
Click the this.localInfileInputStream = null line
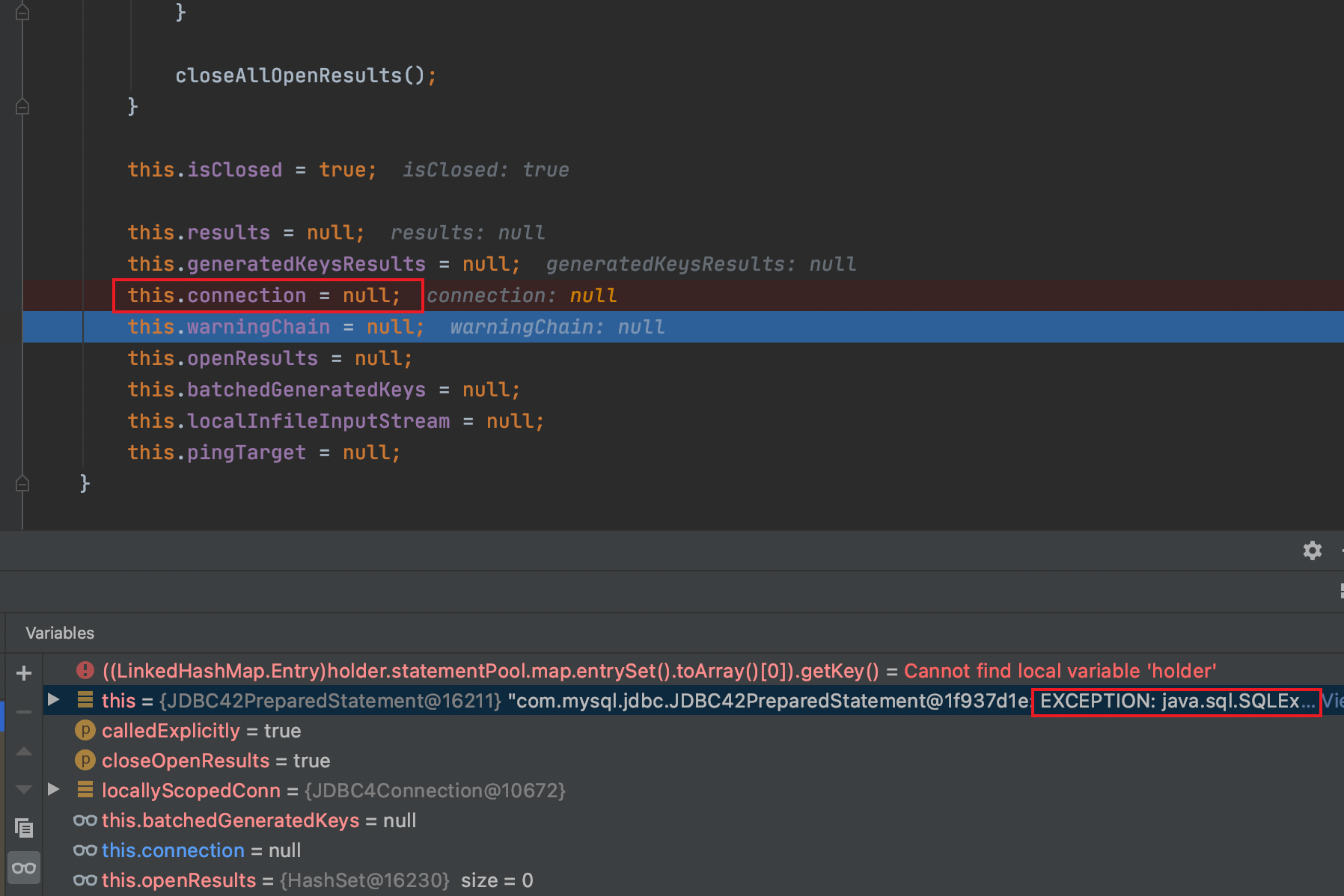coord(336,421)
